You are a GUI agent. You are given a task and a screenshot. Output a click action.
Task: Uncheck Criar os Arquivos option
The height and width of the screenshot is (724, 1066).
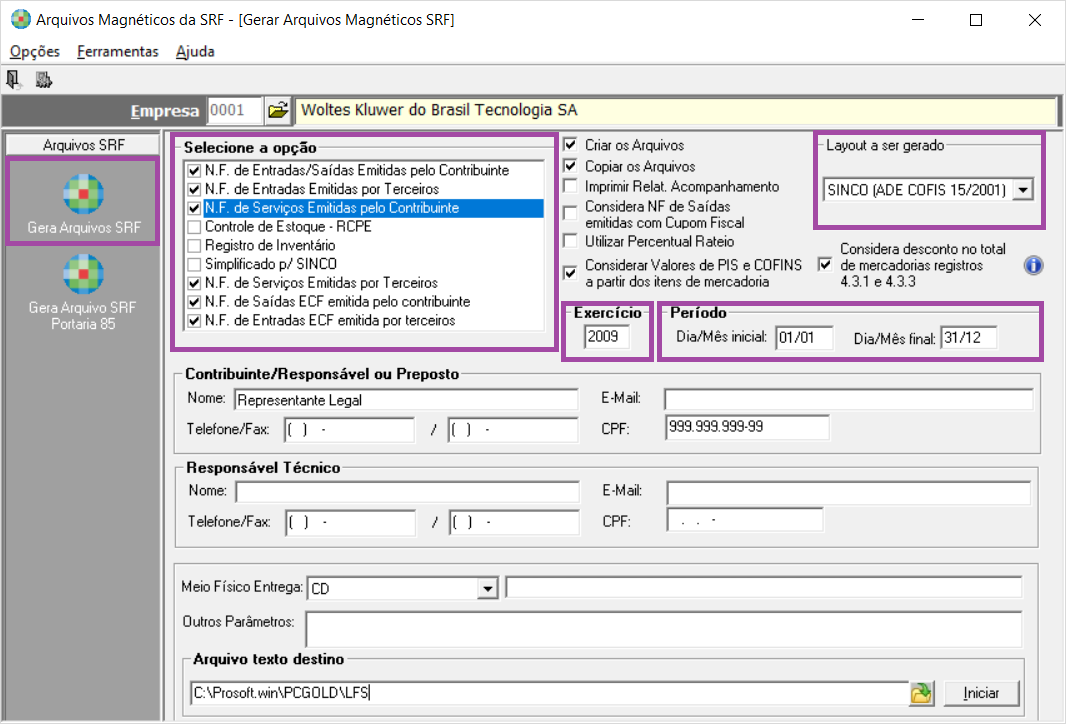point(570,145)
